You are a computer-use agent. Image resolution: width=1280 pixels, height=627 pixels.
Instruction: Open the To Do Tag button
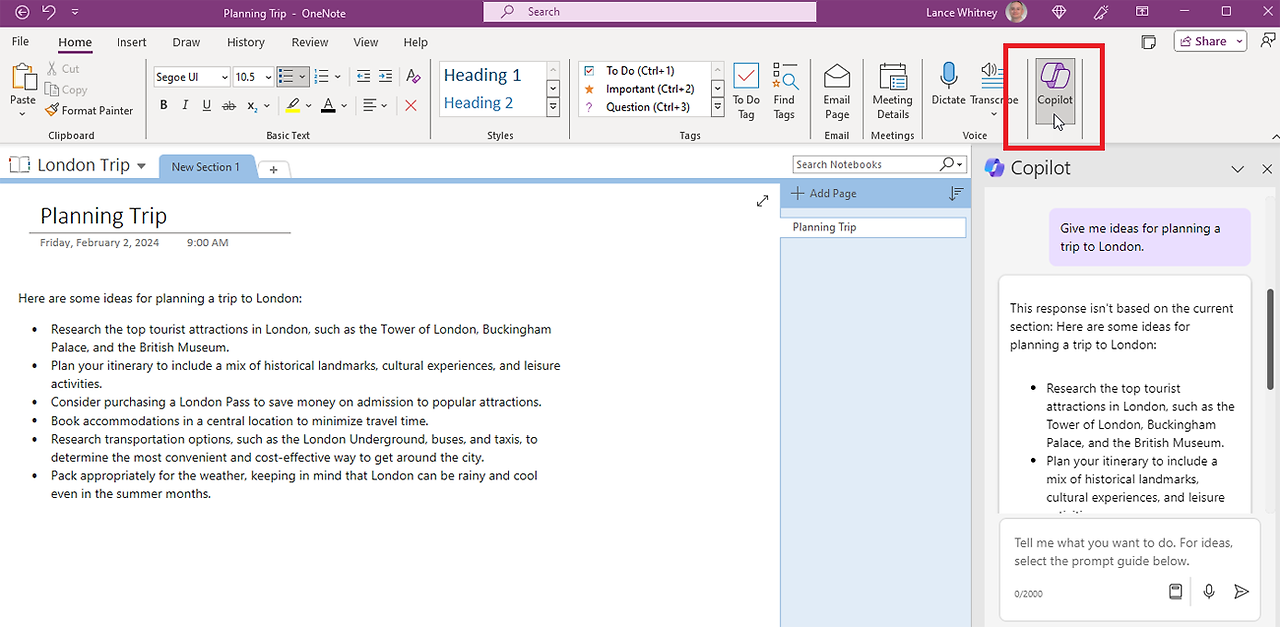pos(746,92)
